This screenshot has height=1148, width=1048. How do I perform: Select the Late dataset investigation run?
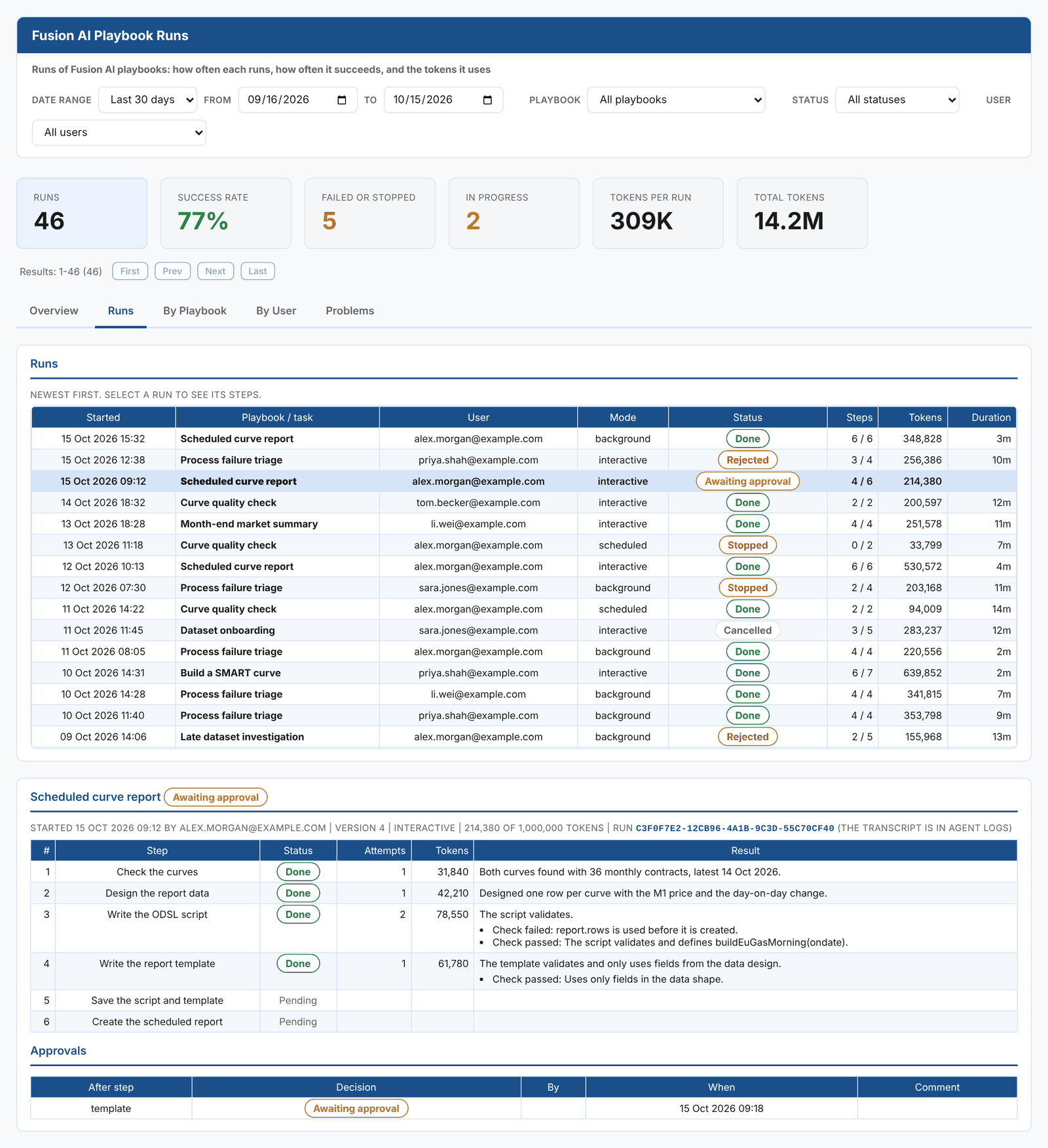(x=524, y=737)
